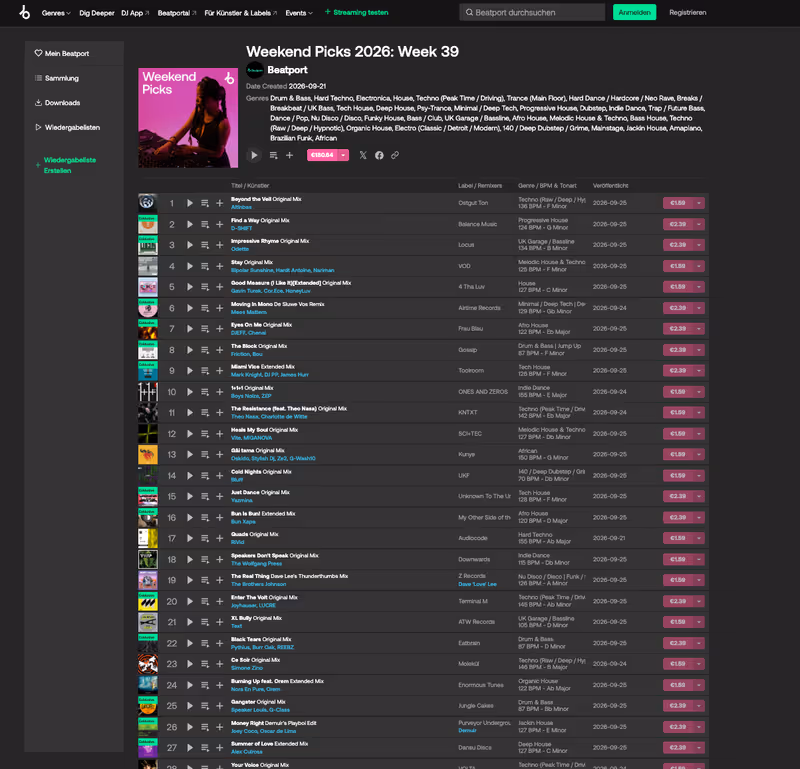Buy Find a Way for €2.39
The height and width of the screenshot is (769, 800).
pos(678,224)
